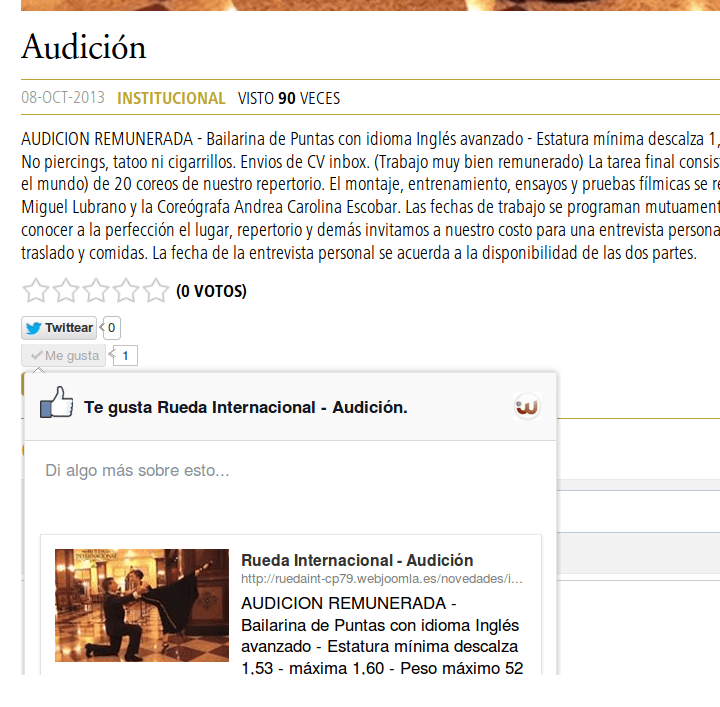
Task: Rate the article five stars
Action: point(156,290)
